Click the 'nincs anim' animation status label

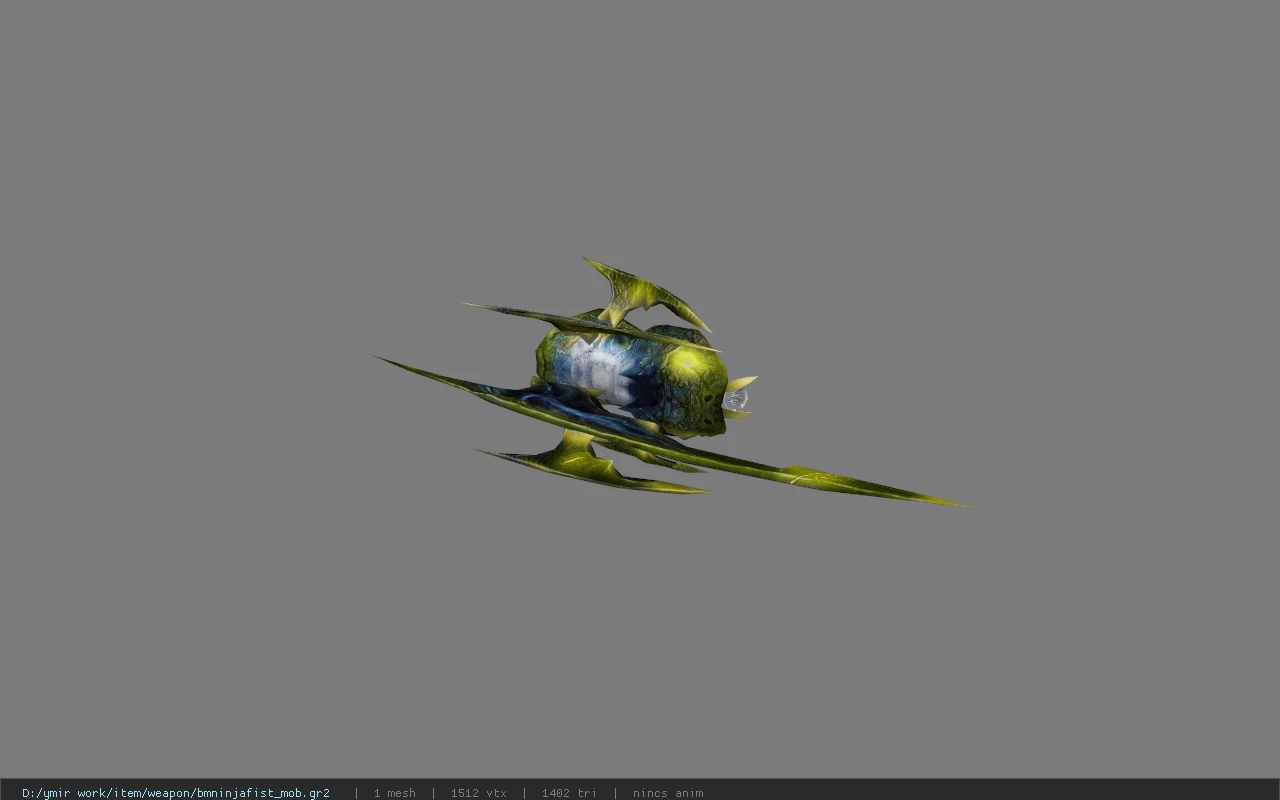[668, 793]
